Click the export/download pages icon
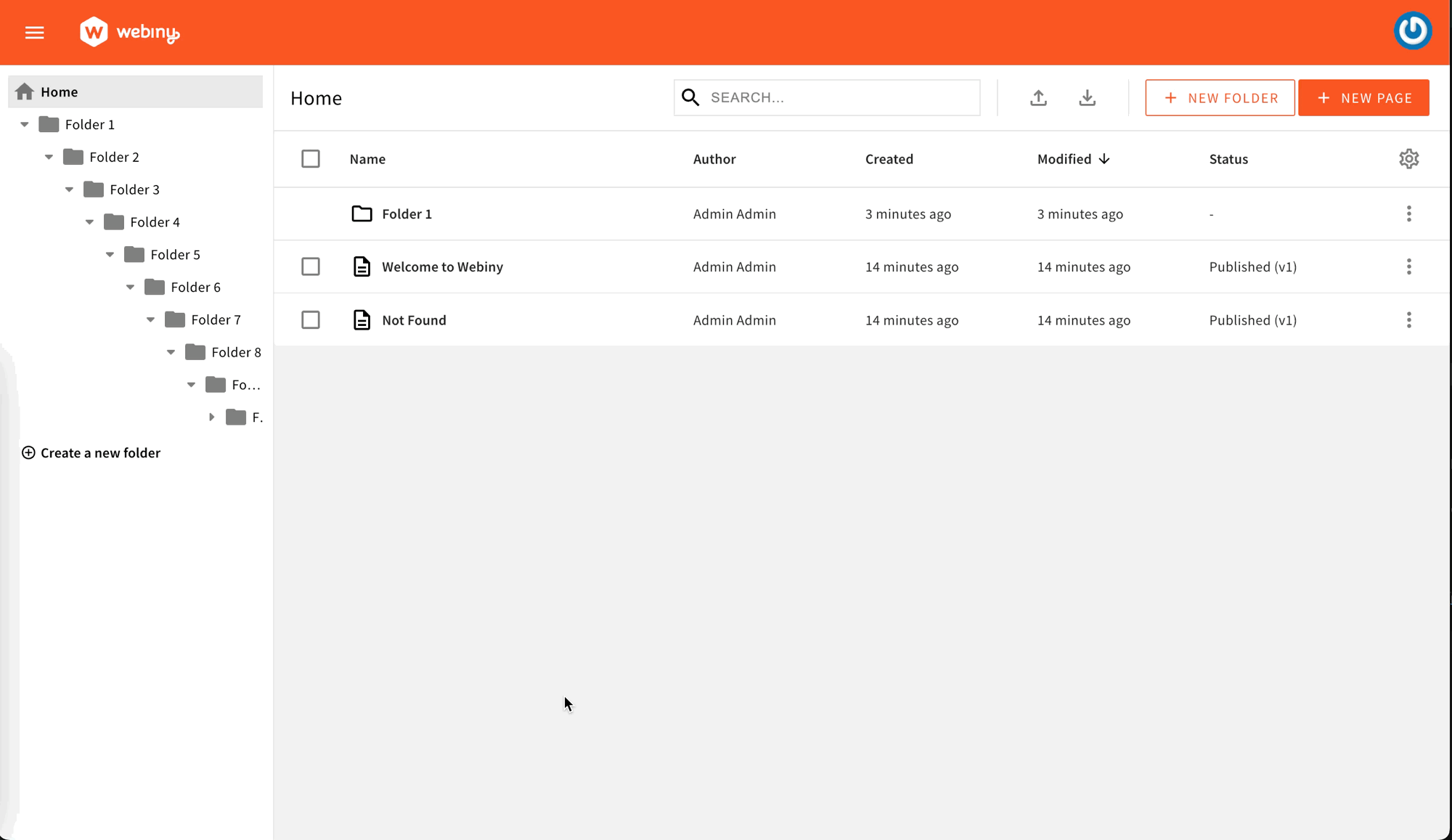The height and width of the screenshot is (840, 1452). (x=1087, y=97)
